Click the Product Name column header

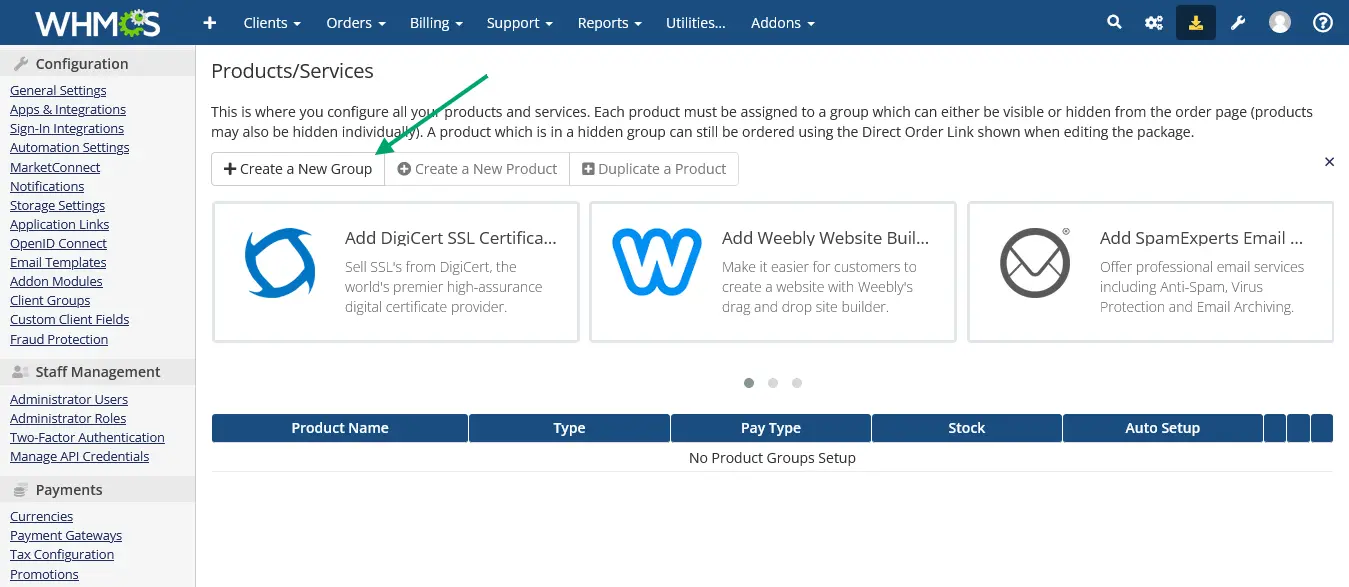tap(340, 428)
